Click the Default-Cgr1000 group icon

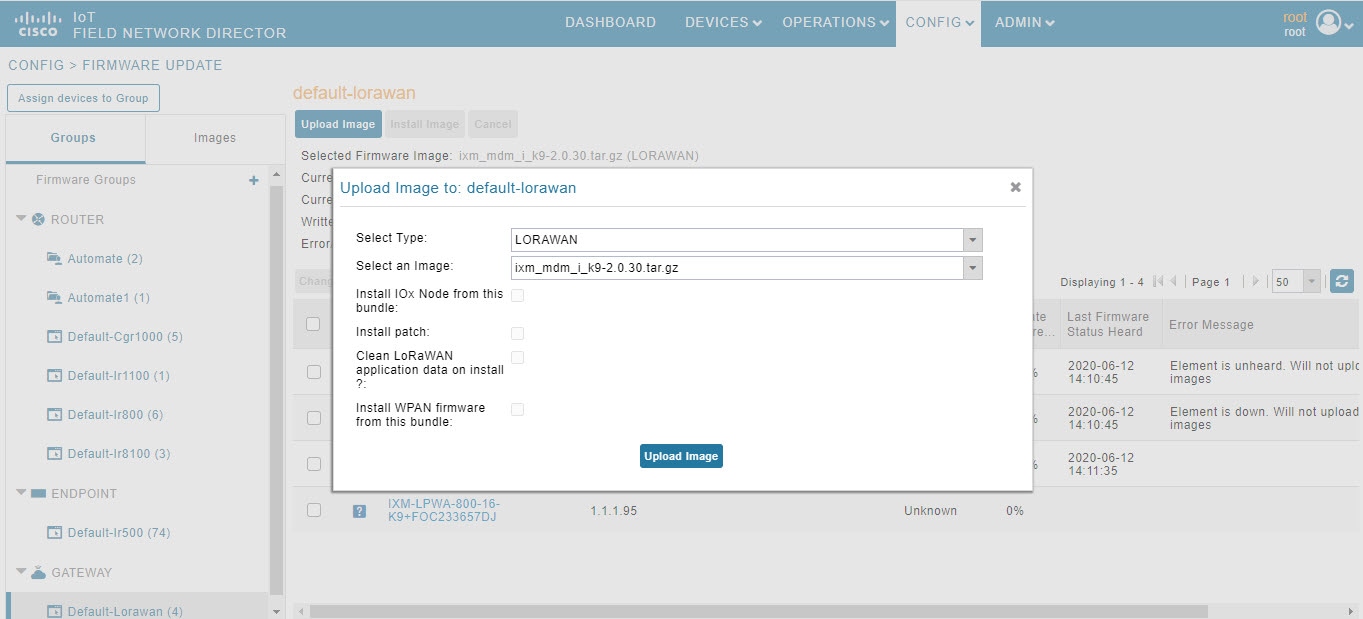click(55, 337)
